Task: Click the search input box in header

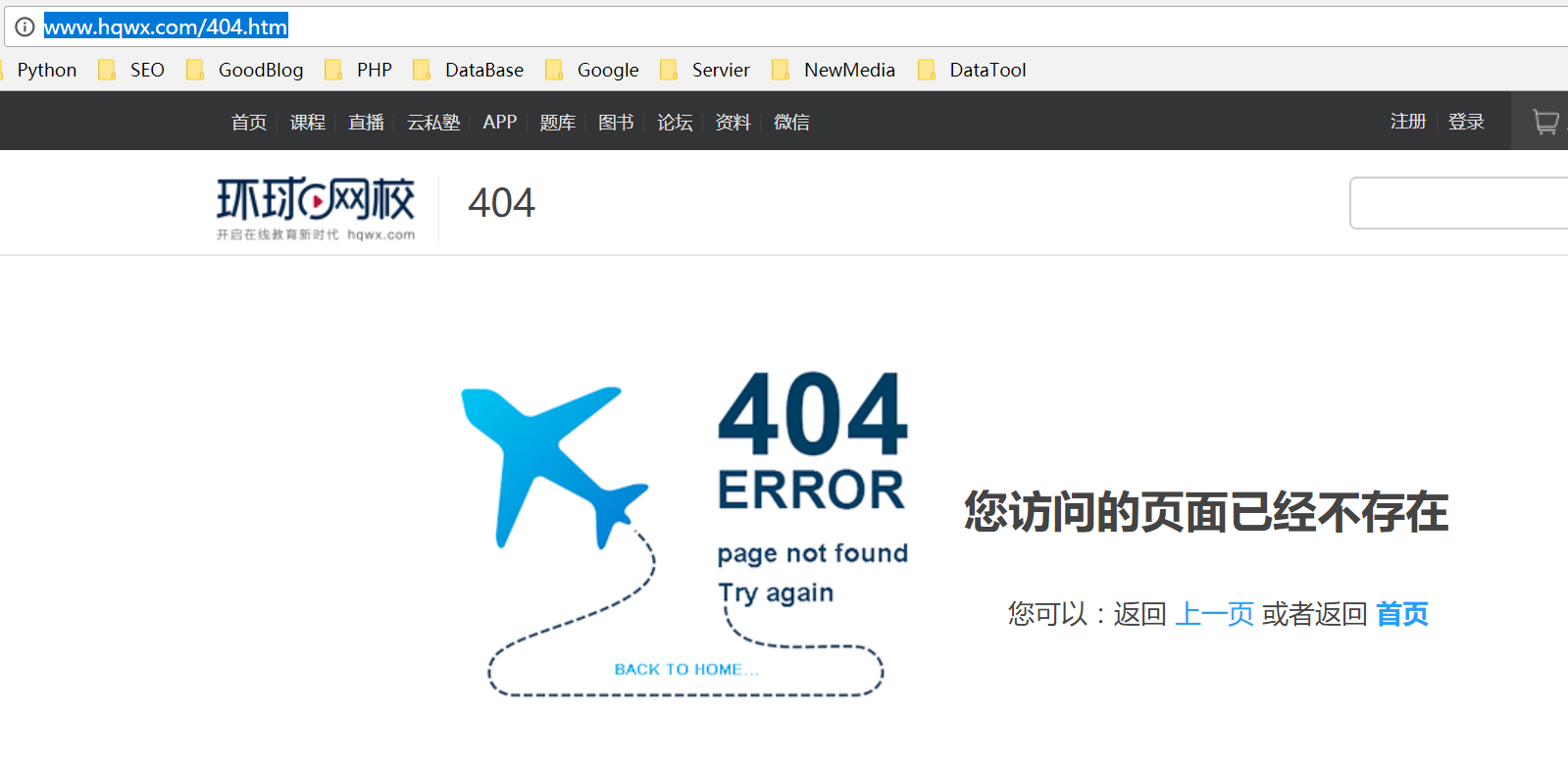Action: click(x=1458, y=203)
